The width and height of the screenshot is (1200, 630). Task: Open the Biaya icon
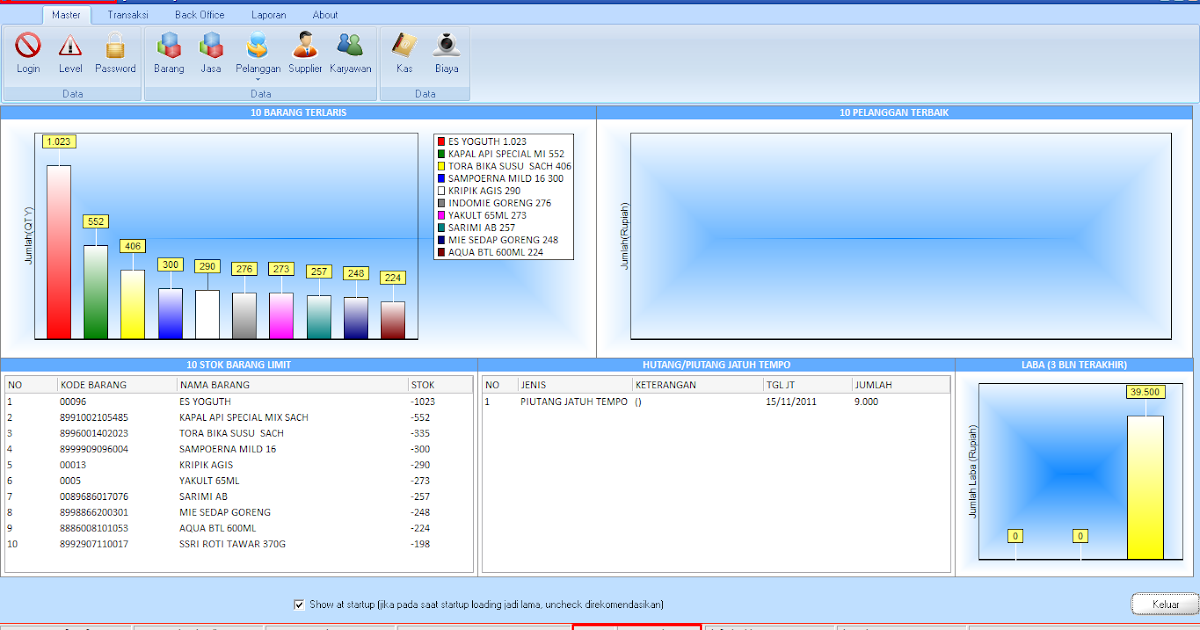click(446, 53)
